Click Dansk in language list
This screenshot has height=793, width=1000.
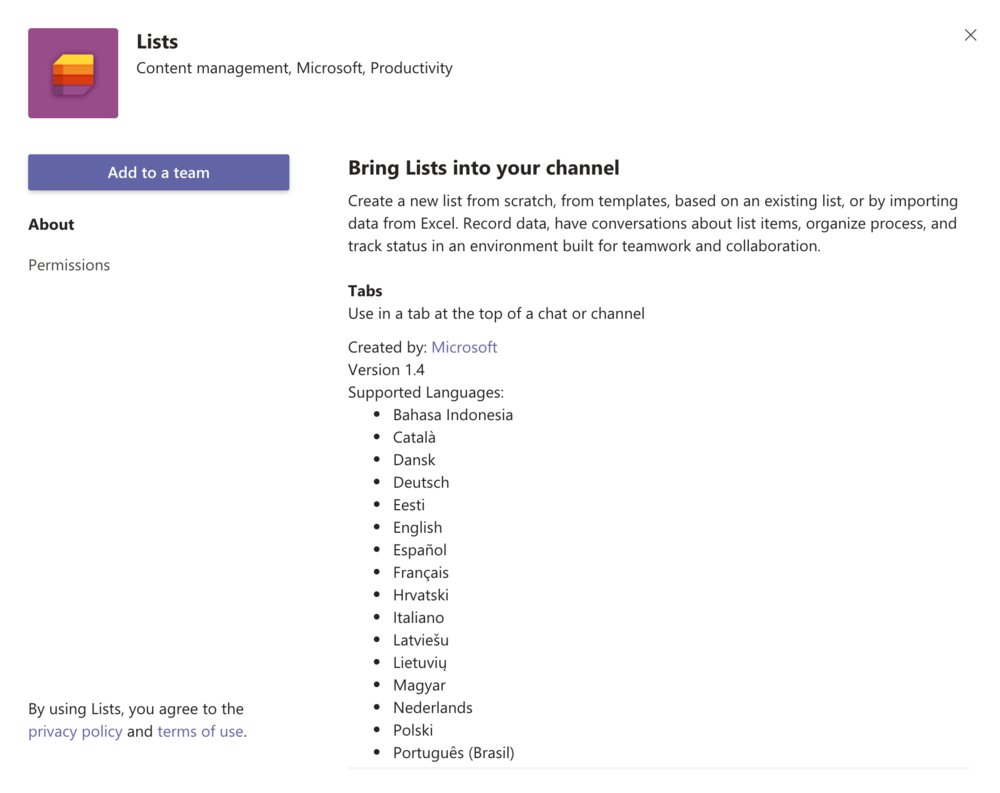click(x=414, y=460)
